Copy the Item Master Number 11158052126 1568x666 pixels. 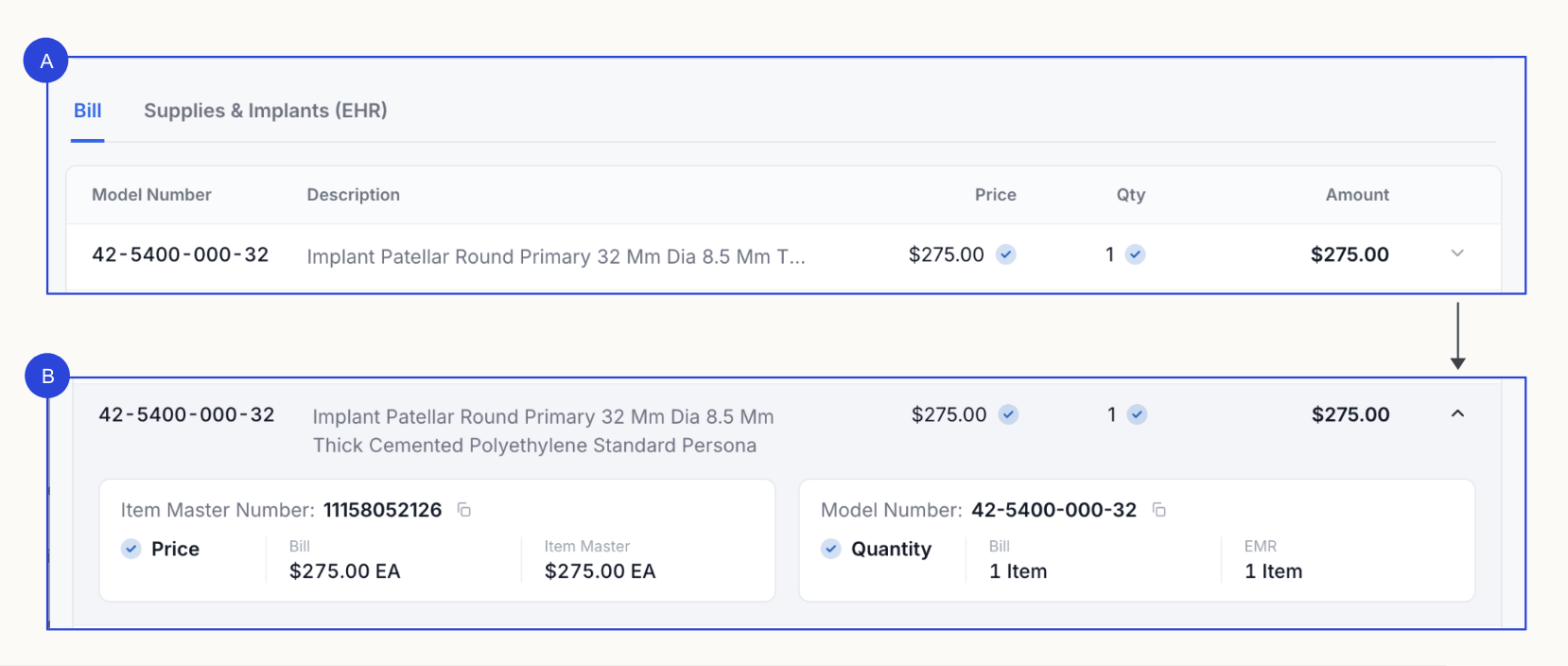(464, 510)
